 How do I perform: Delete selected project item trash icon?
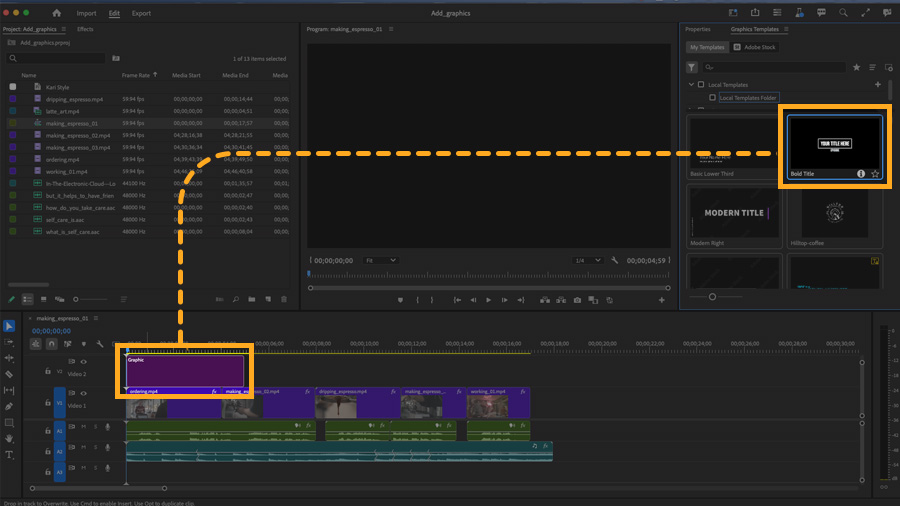pos(284,299)
